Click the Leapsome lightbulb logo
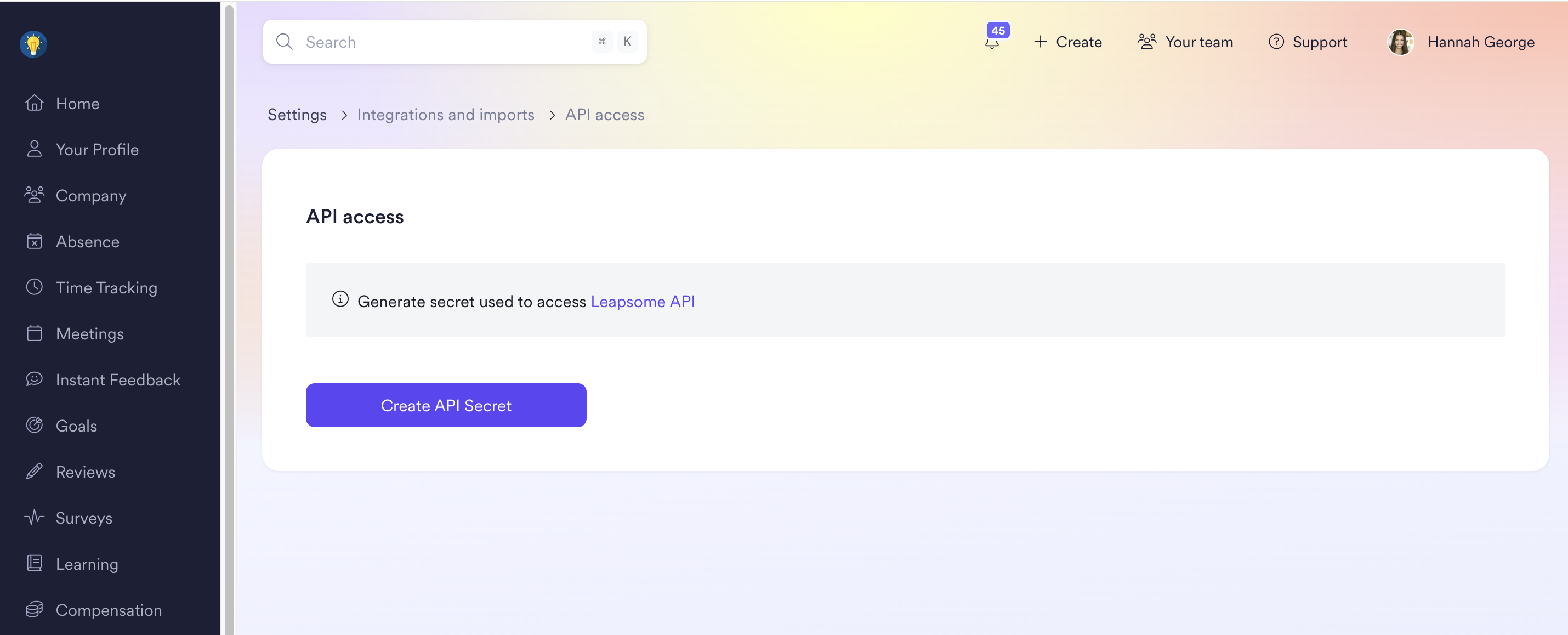The image size is (1568, 635). (33, 44)
